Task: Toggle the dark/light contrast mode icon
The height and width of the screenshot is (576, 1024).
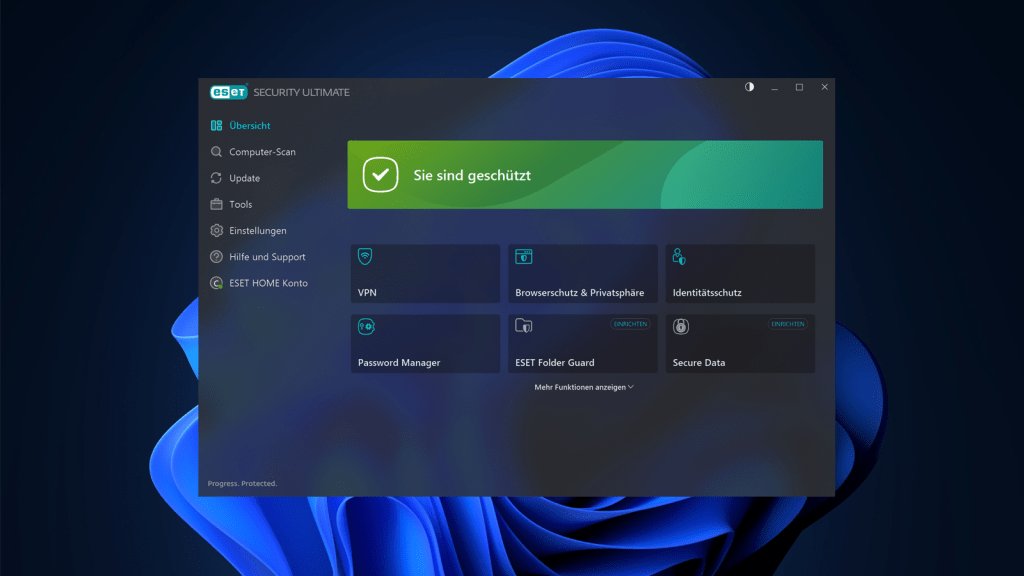Action: click(x=749, y=87)
